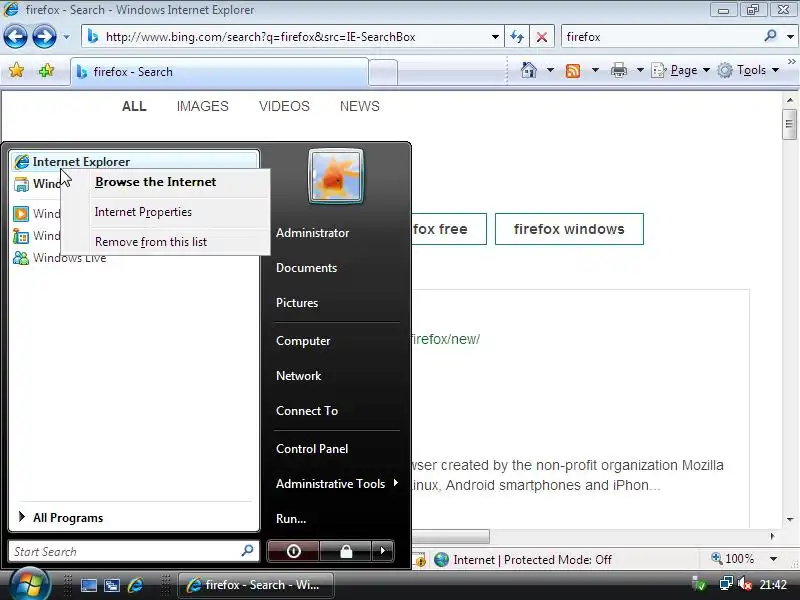Open the Page menu
Image resolution: width=800 pixels, height=600 pixels.
[x=681, y=70]
